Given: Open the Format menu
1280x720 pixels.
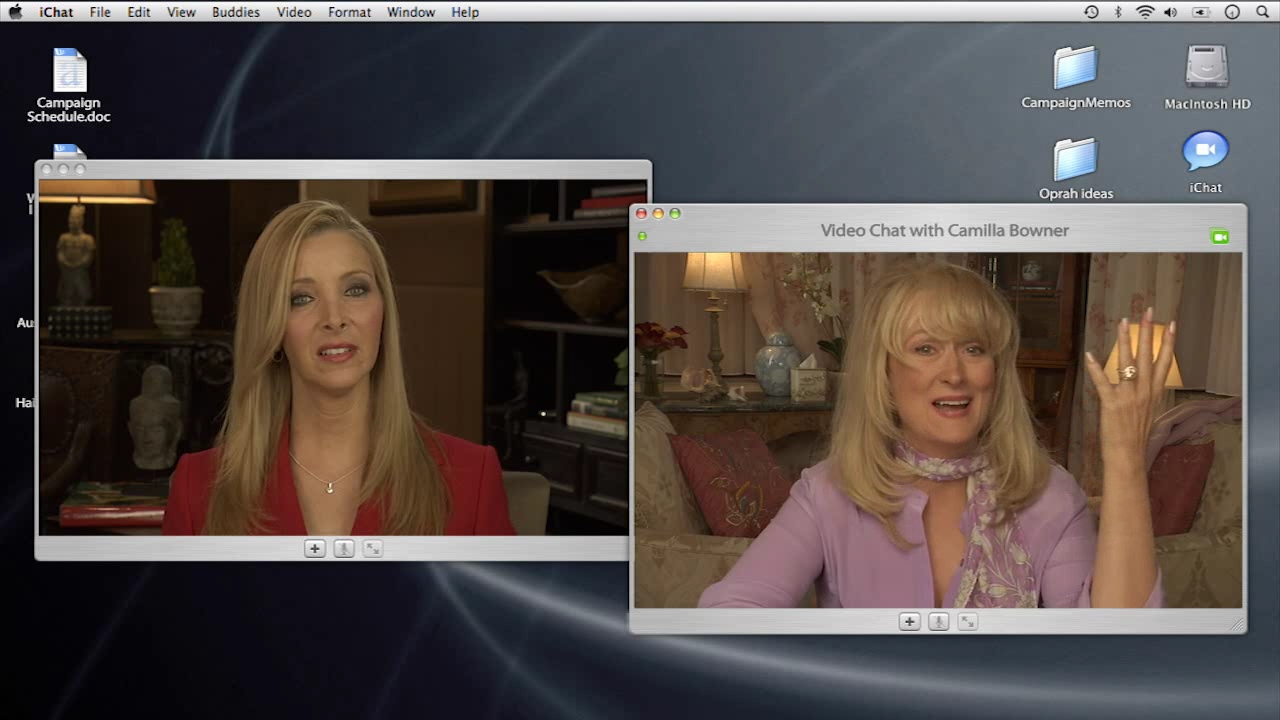Looking at the screenshot, I should pos(350,12).
